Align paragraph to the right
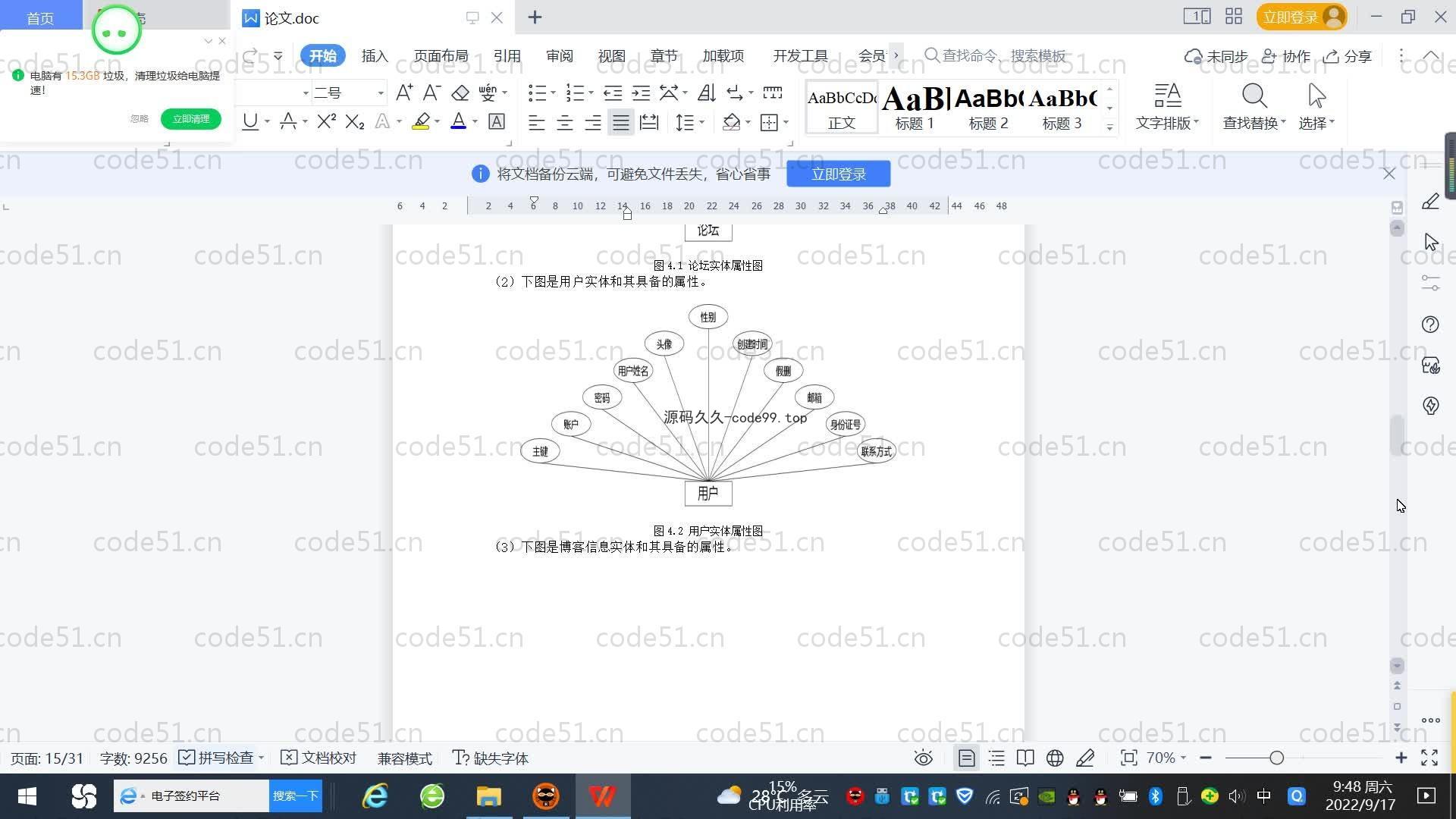This screenshot has height=819, width=1456. pos(592,122)
